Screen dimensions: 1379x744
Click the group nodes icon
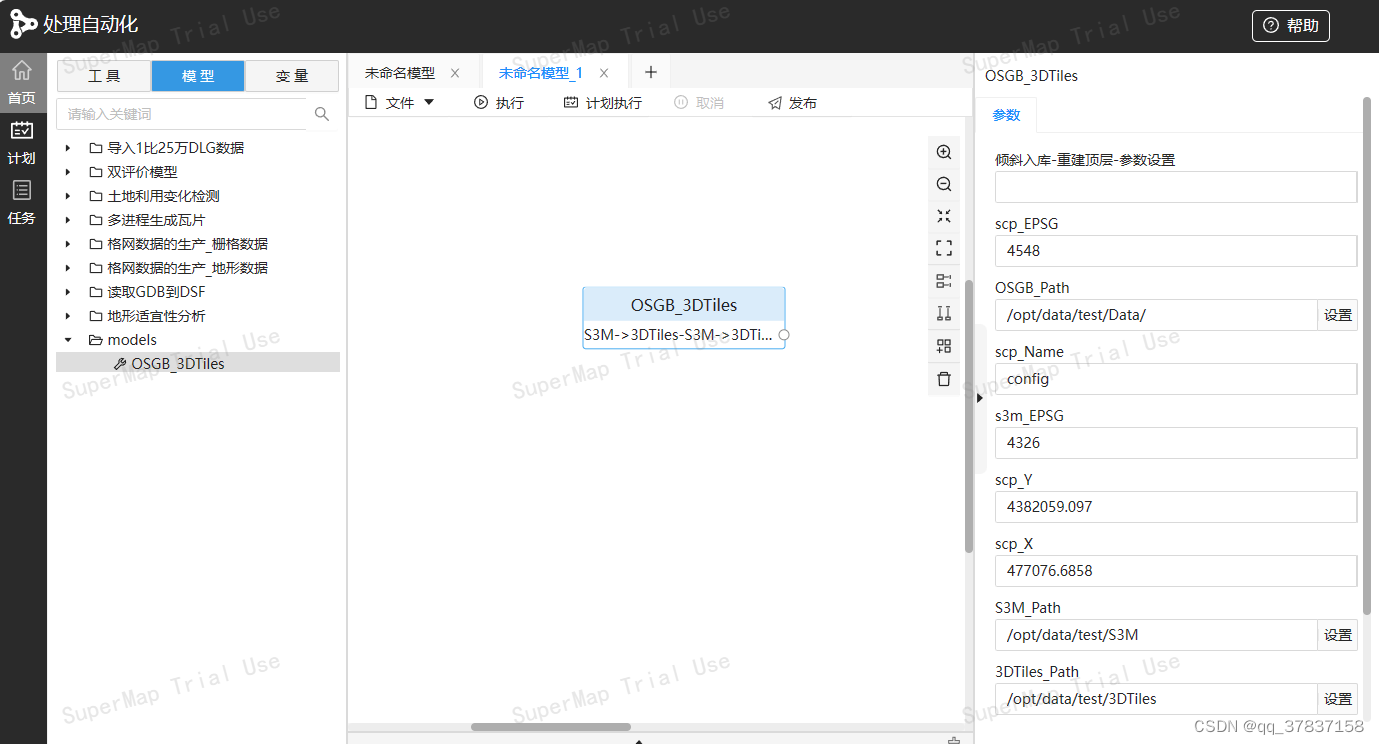click(944, 346)
